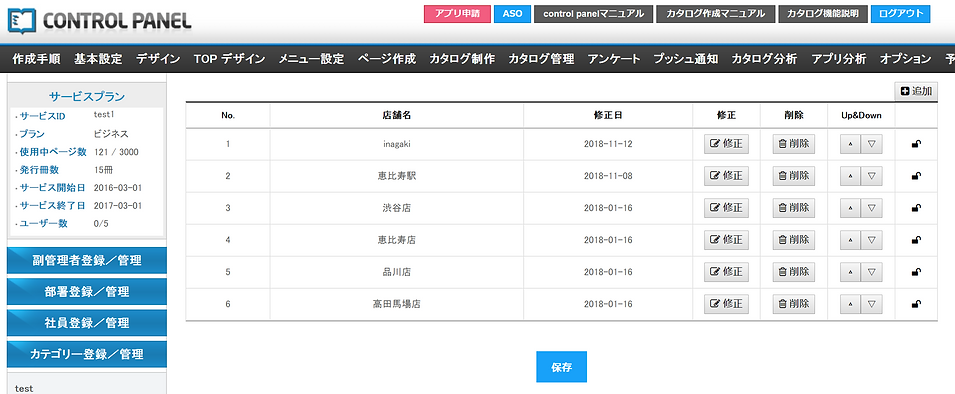955x394 pixels.
Task: Open the アプリ申請 link
Action: click(x=457, y=14)
